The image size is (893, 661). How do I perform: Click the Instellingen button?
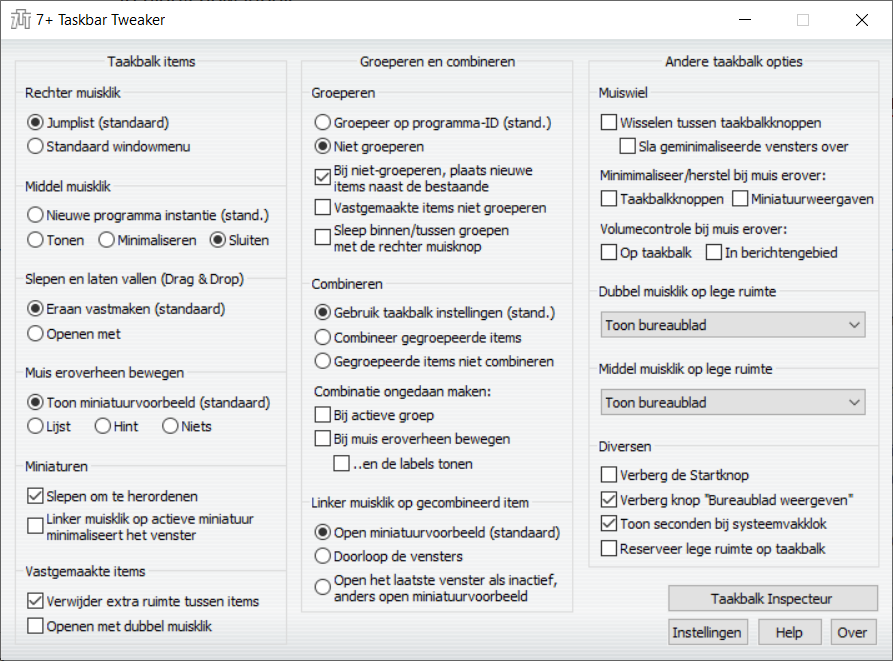pyautogui.click(x=708, y=632)
